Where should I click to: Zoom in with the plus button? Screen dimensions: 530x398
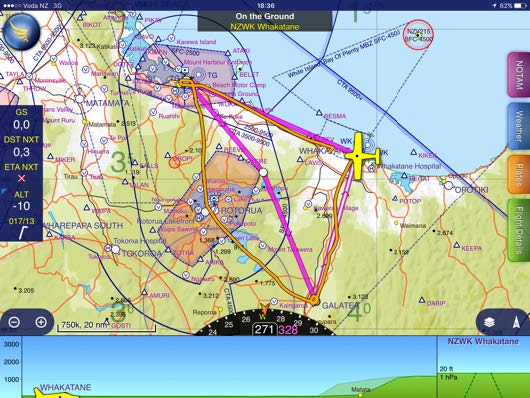[41, 322]
